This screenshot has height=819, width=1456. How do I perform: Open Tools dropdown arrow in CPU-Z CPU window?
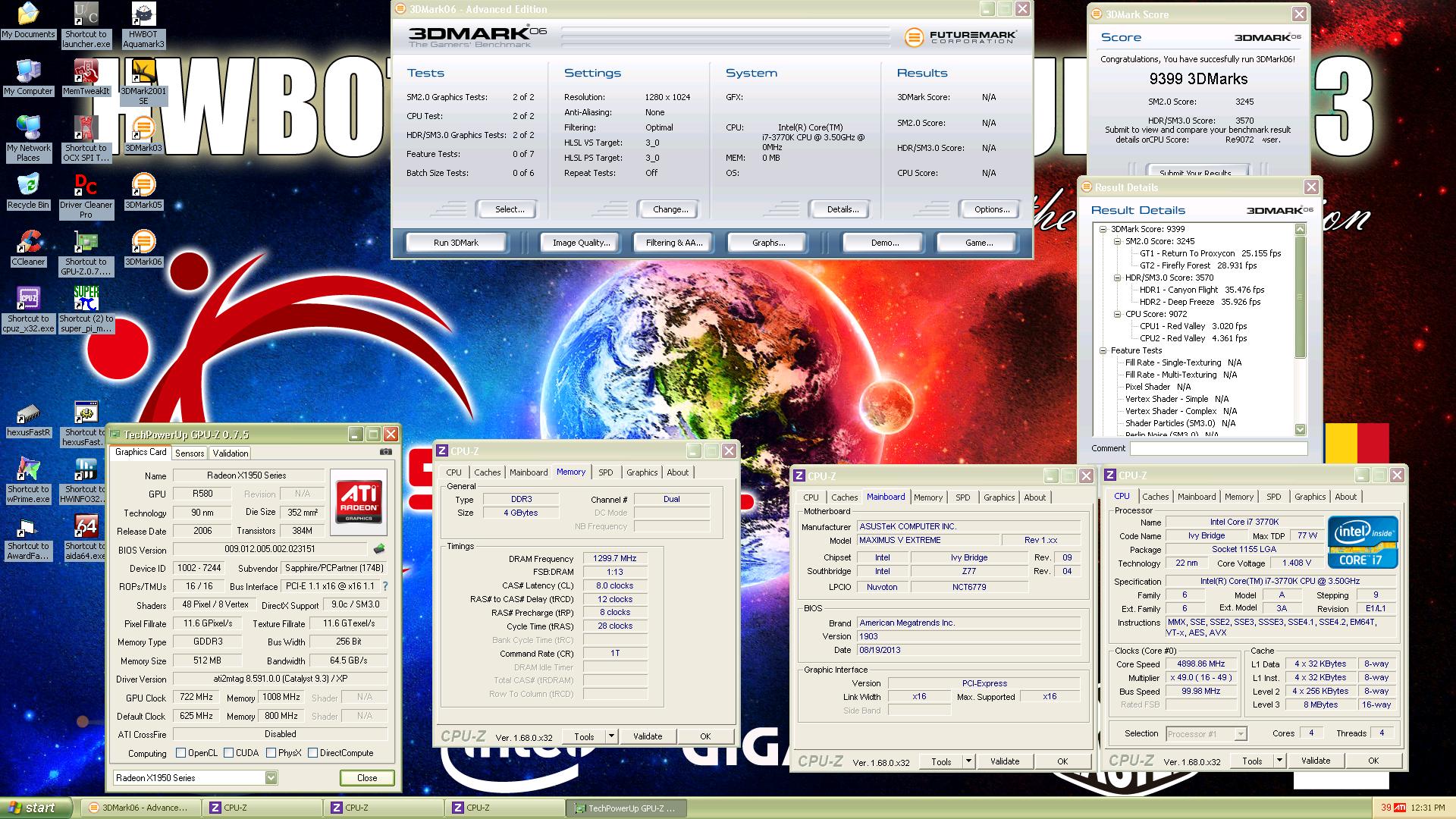point(1279,761)
